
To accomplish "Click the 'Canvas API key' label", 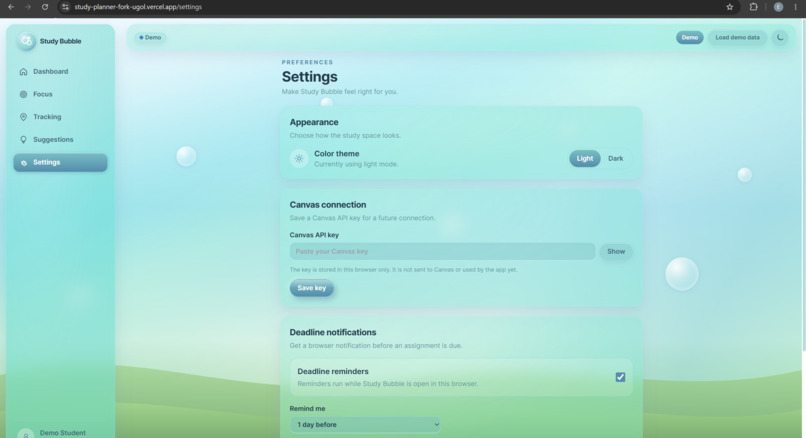I will click(x=314, y=235).
